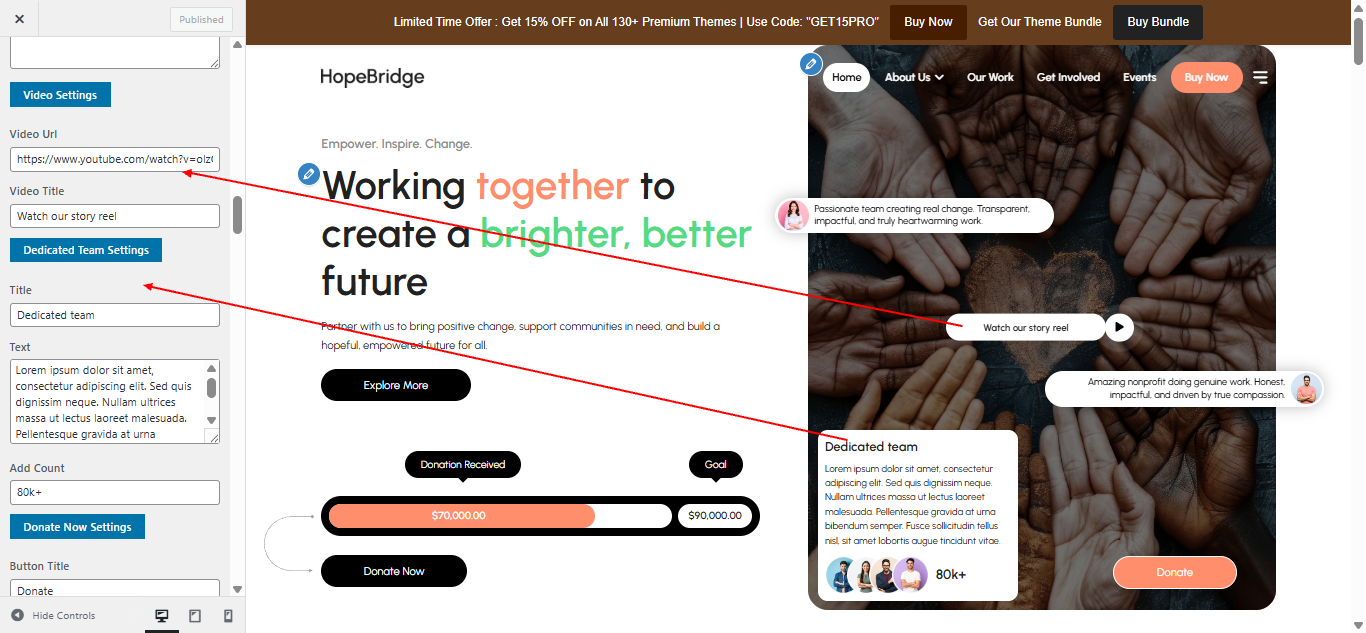Play the story reel video
Viewport: 1366px width, 633px height.
click(1120, 327)
